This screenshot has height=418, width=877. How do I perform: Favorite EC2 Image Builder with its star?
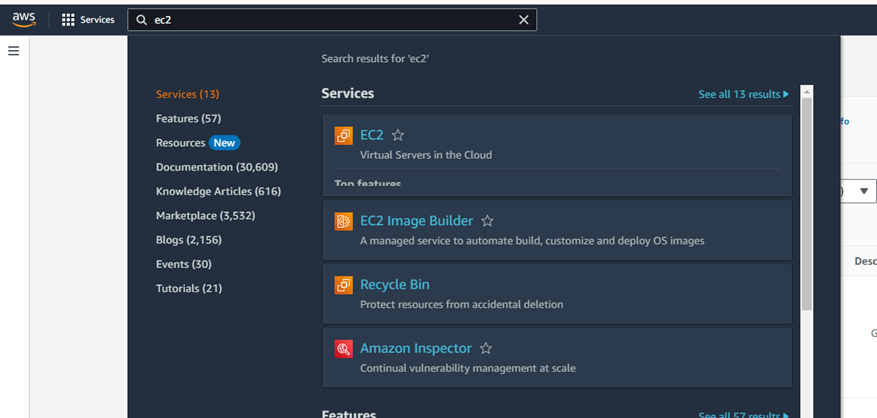click(x=487, y=221)
